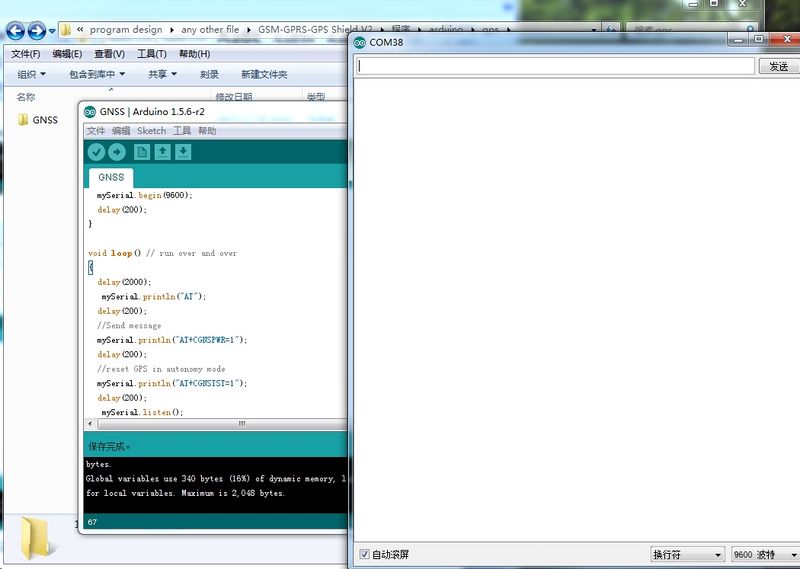This screenshot has height=569, width=800.
Task: Click 'program design' in address breadcrumb
Action: click(126, 30)
